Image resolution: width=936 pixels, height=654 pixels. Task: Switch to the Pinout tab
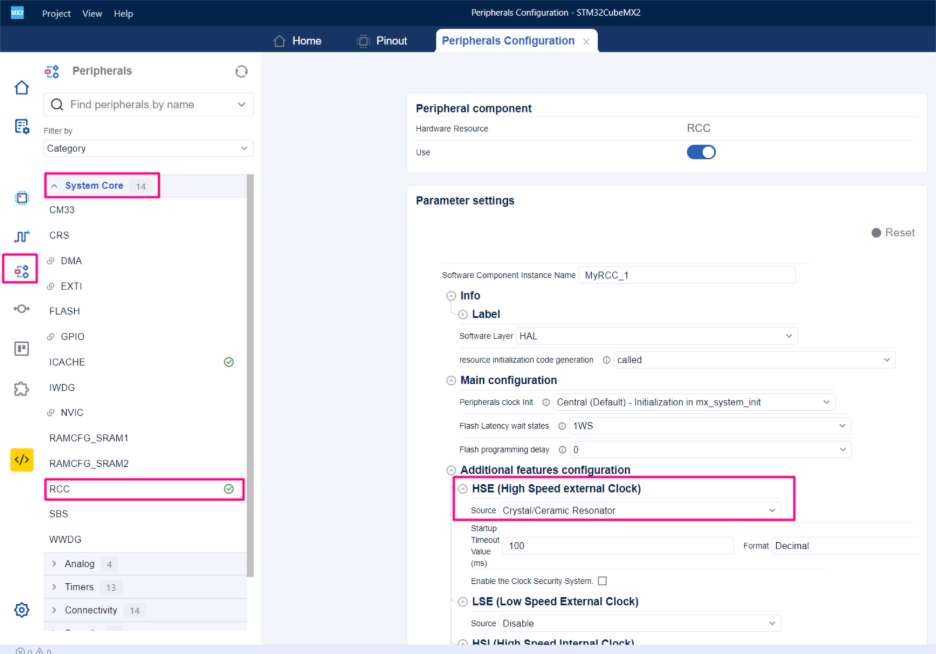coord(382,41)
